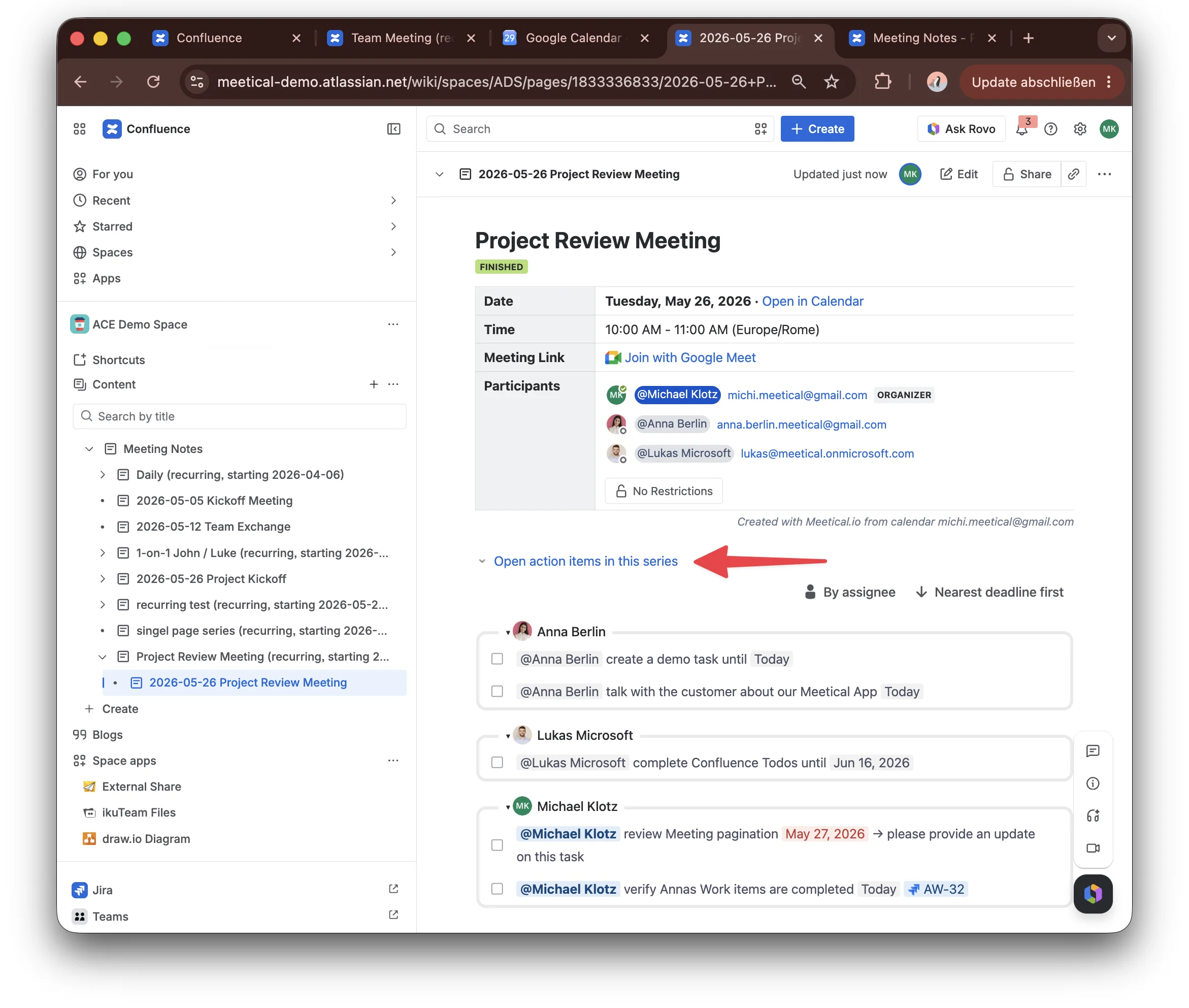Image resolution: width=1189 pixels, height=1008 pixels.
Task: Open Space apps more options
Action: coord(393,761)
